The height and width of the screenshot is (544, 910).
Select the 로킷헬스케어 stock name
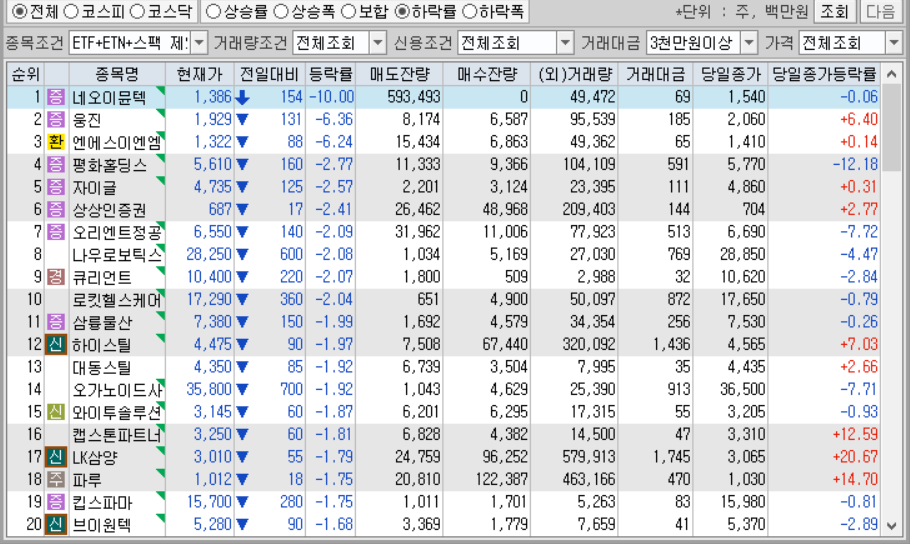117,300
